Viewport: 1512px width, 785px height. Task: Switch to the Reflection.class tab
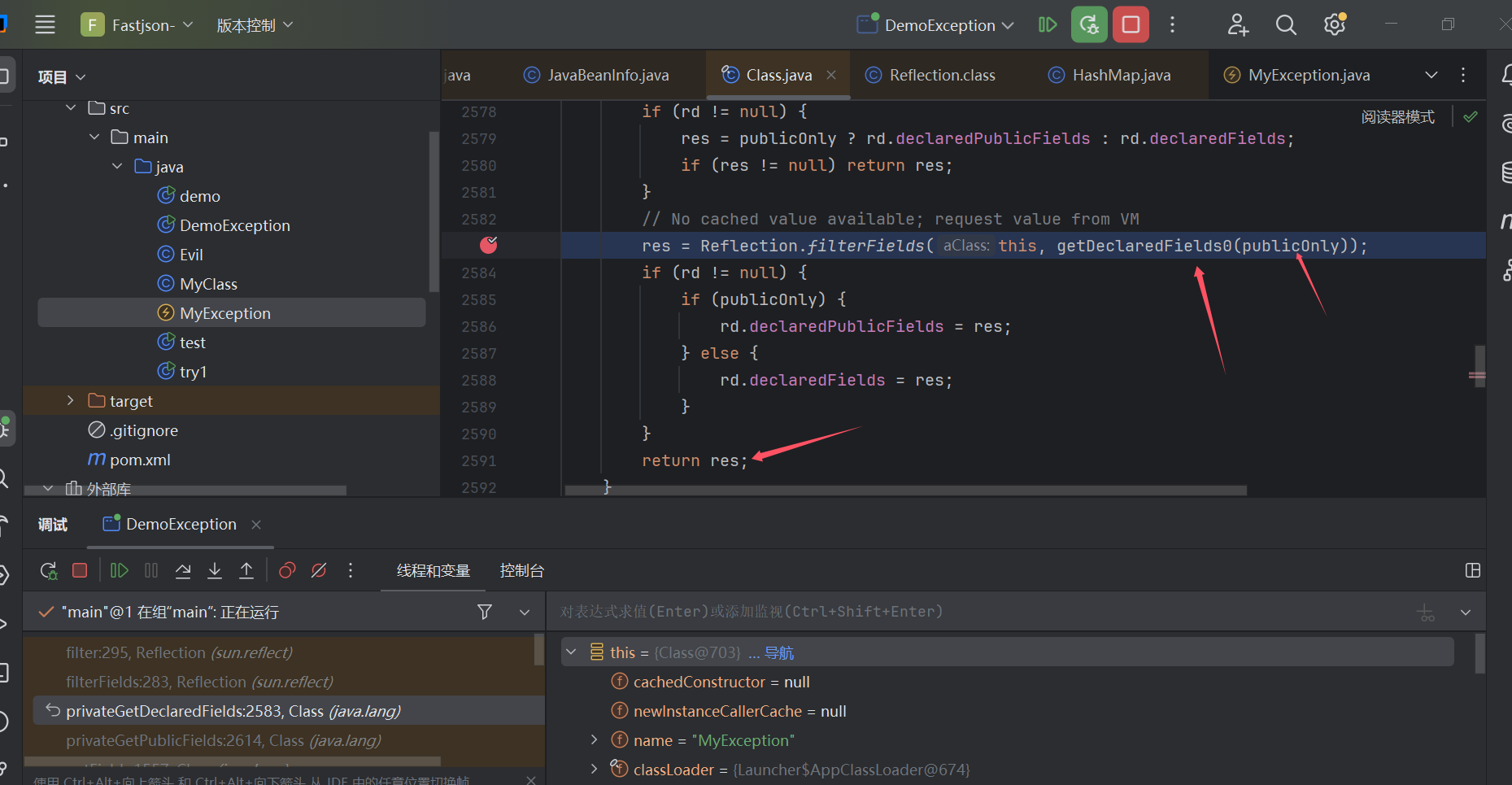(x=930, y=76)
